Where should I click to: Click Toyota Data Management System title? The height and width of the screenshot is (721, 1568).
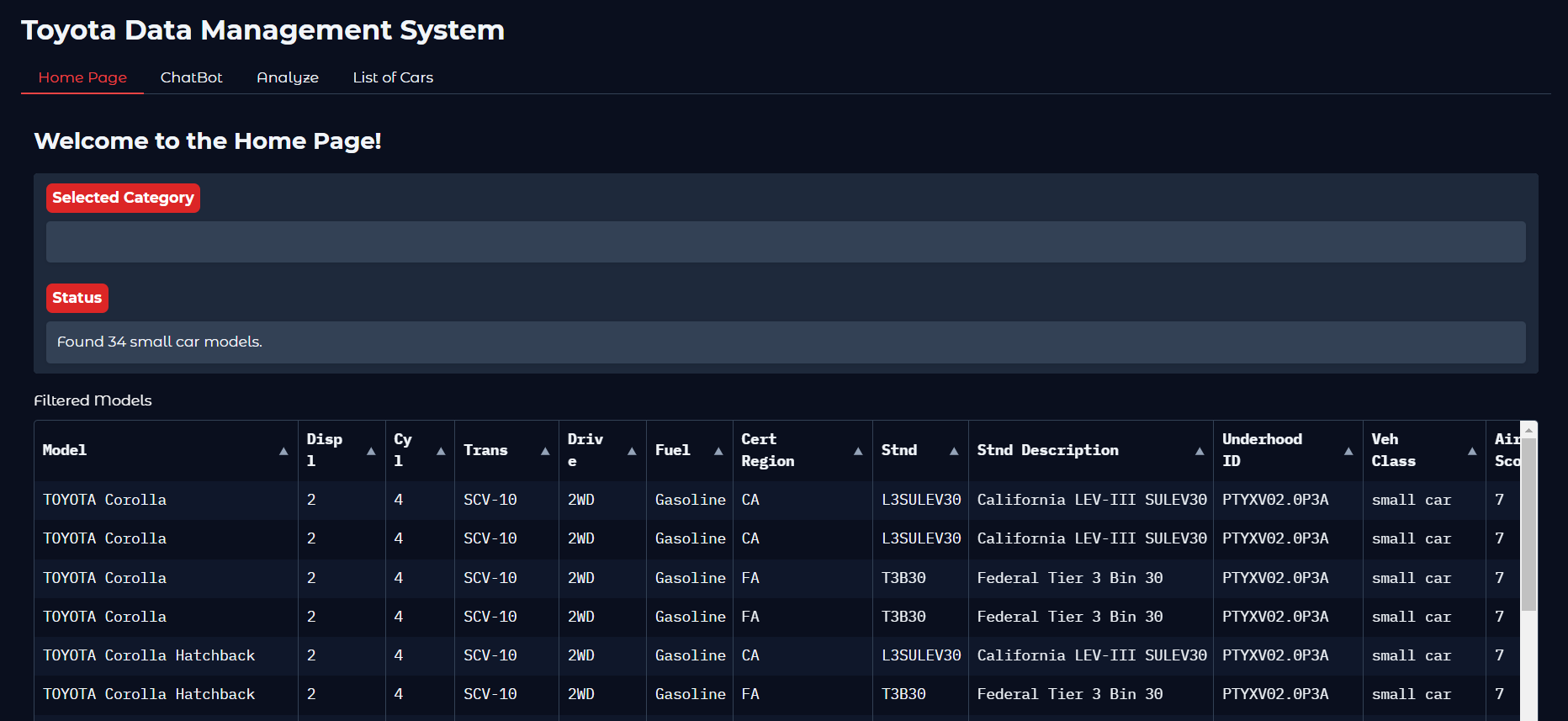tap(262, 30)
